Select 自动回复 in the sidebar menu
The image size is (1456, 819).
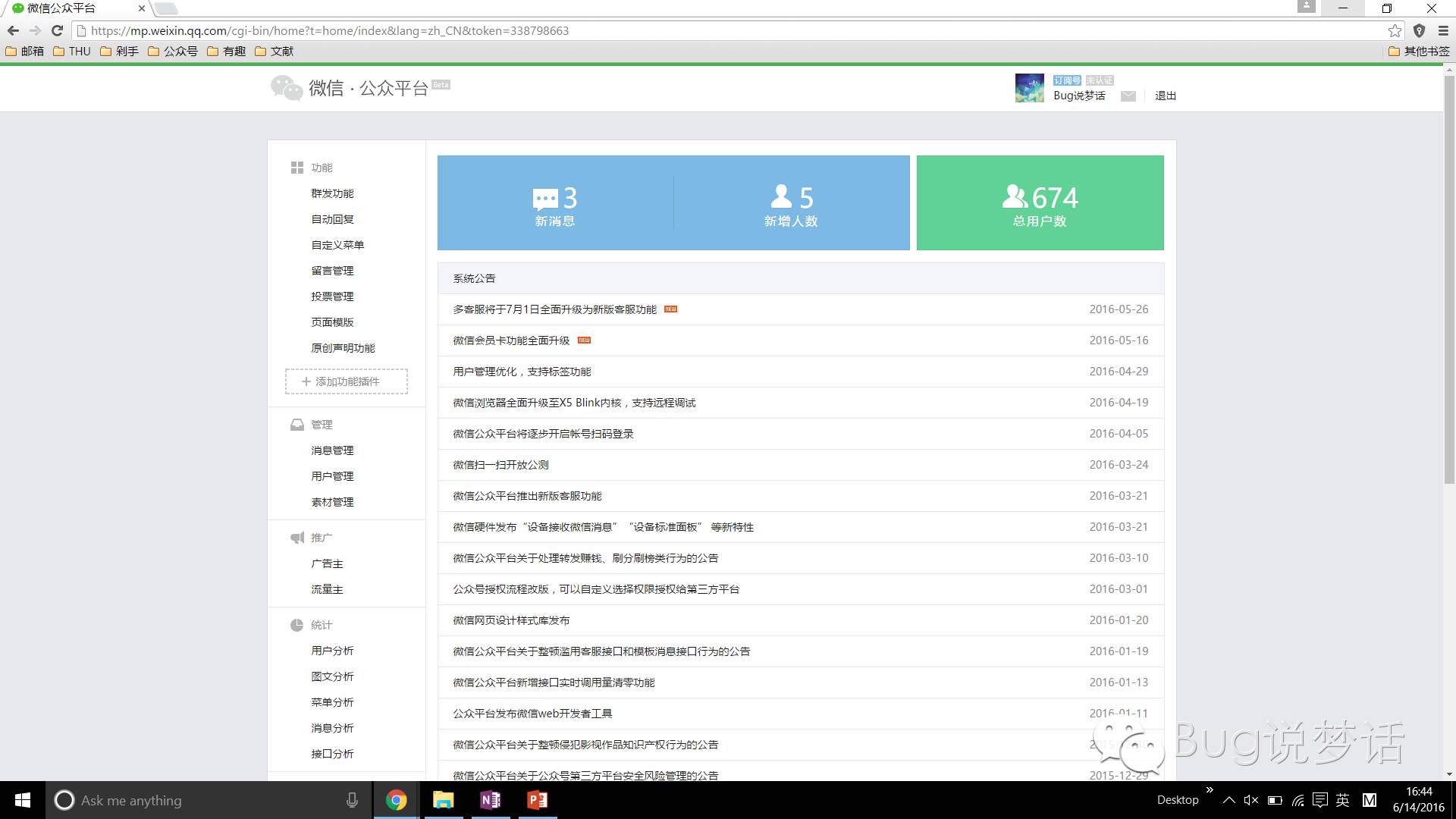click(x=331, y=219)
